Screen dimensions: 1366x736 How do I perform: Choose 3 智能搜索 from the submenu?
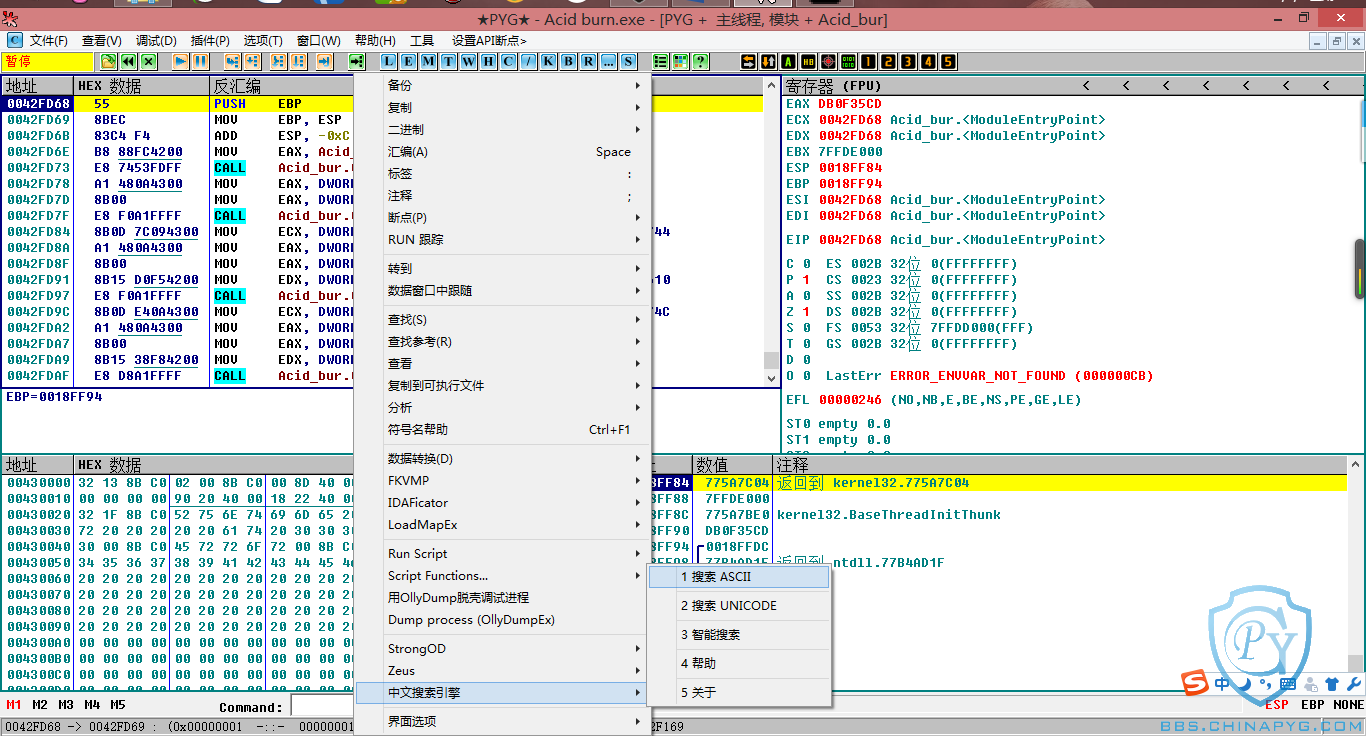(x=739, y=635)
